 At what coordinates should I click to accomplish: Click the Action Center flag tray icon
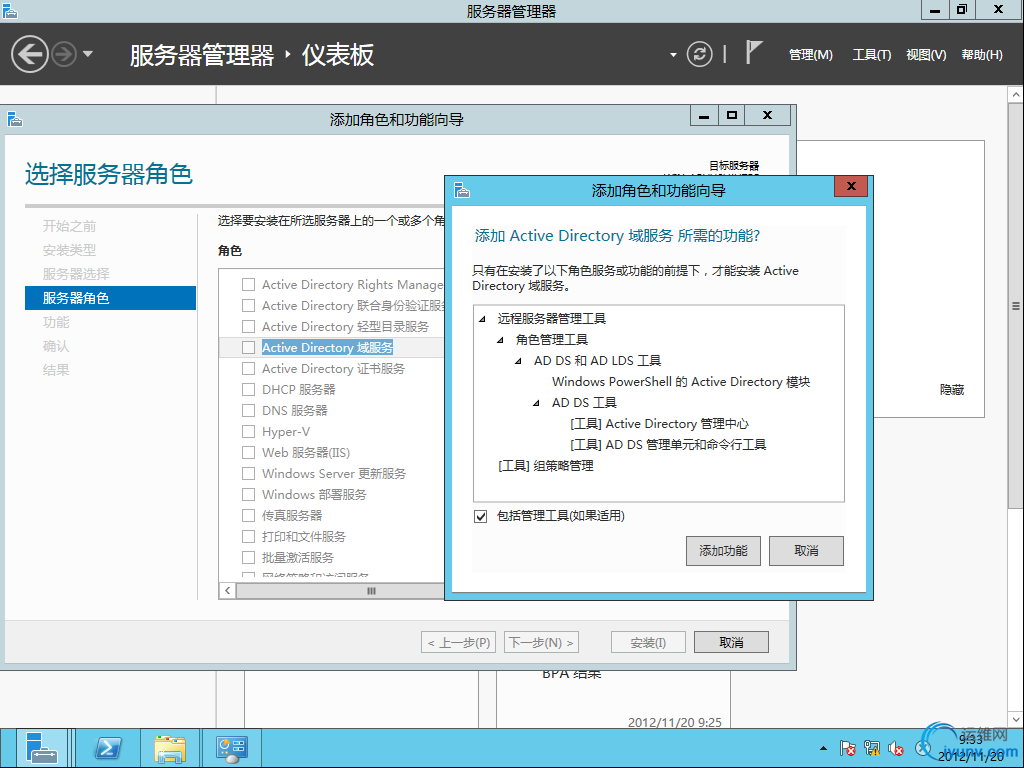pyautogui.click(x=848, y=748)
